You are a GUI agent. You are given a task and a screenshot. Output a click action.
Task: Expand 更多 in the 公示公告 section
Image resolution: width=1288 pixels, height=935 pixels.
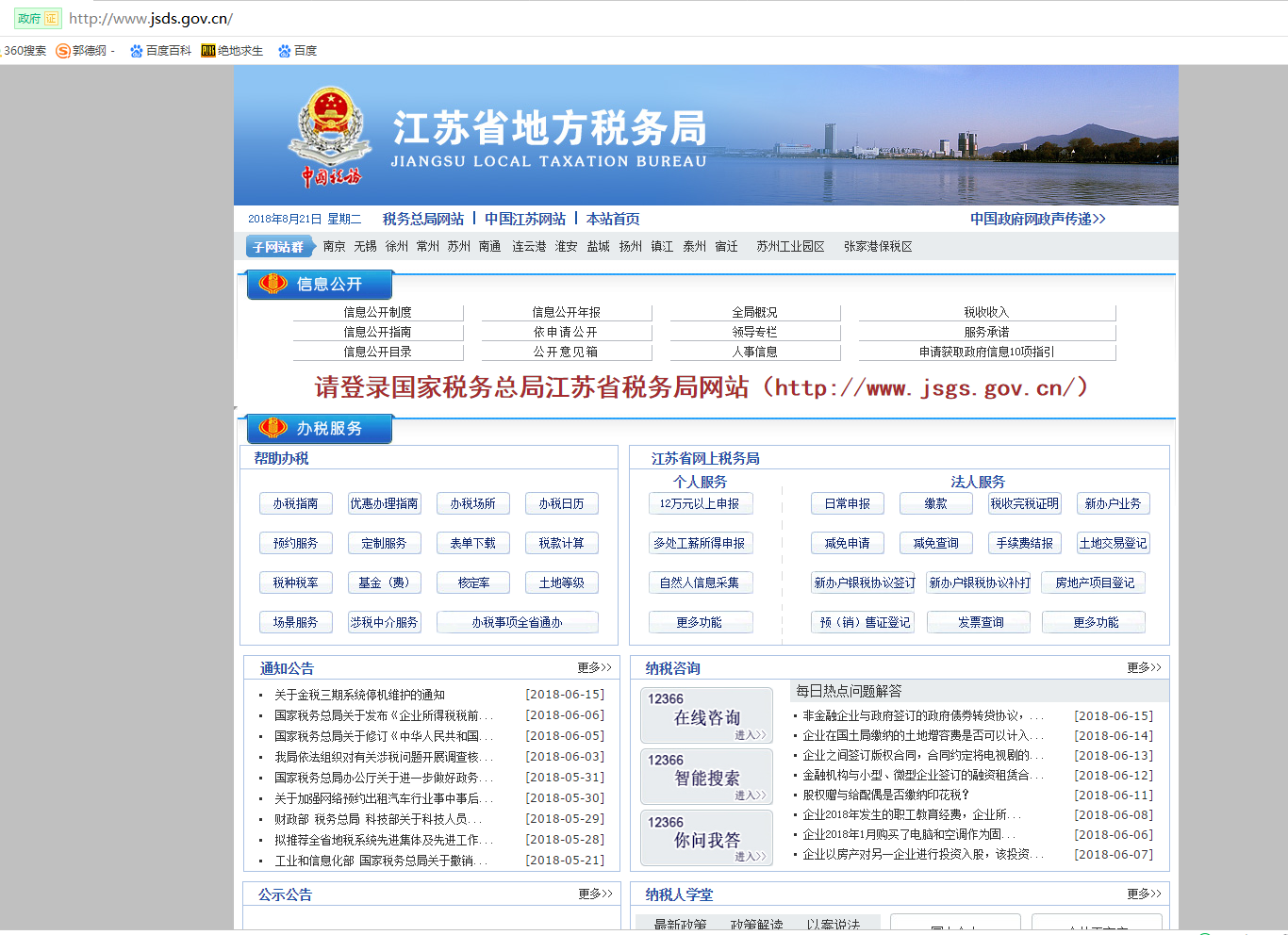point(595,894)
